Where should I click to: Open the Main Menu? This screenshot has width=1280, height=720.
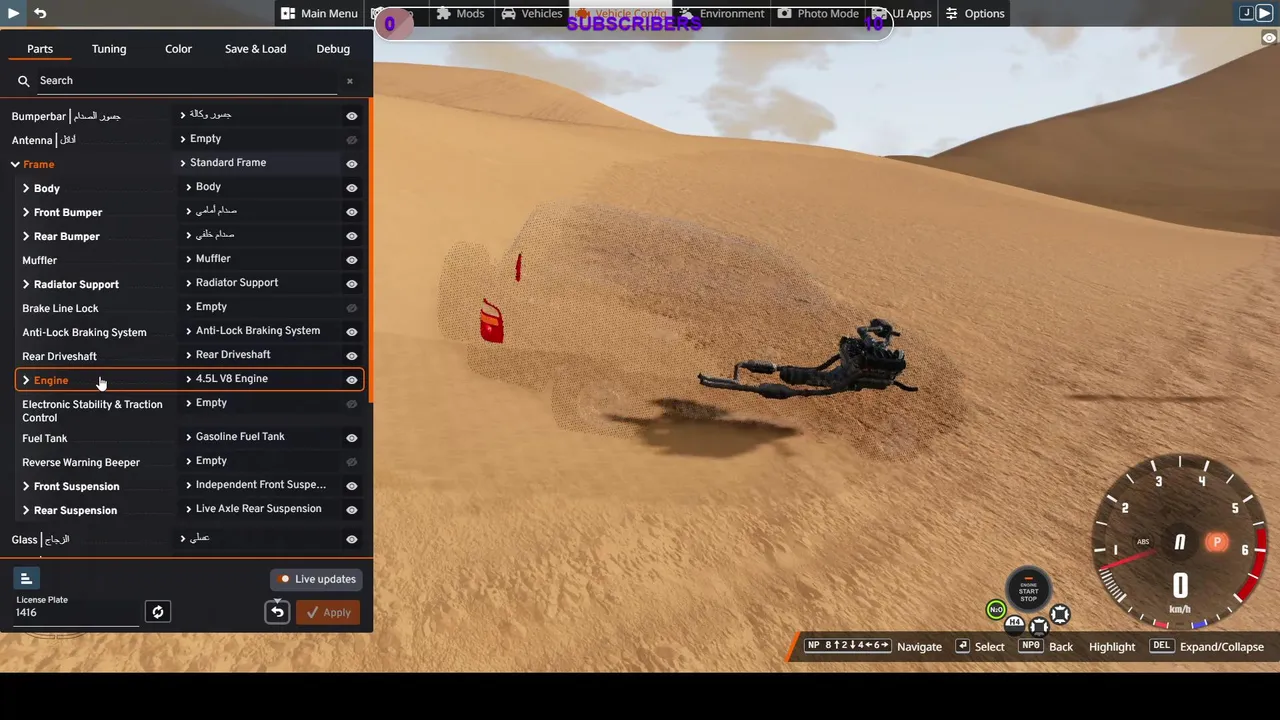point(319,13)
